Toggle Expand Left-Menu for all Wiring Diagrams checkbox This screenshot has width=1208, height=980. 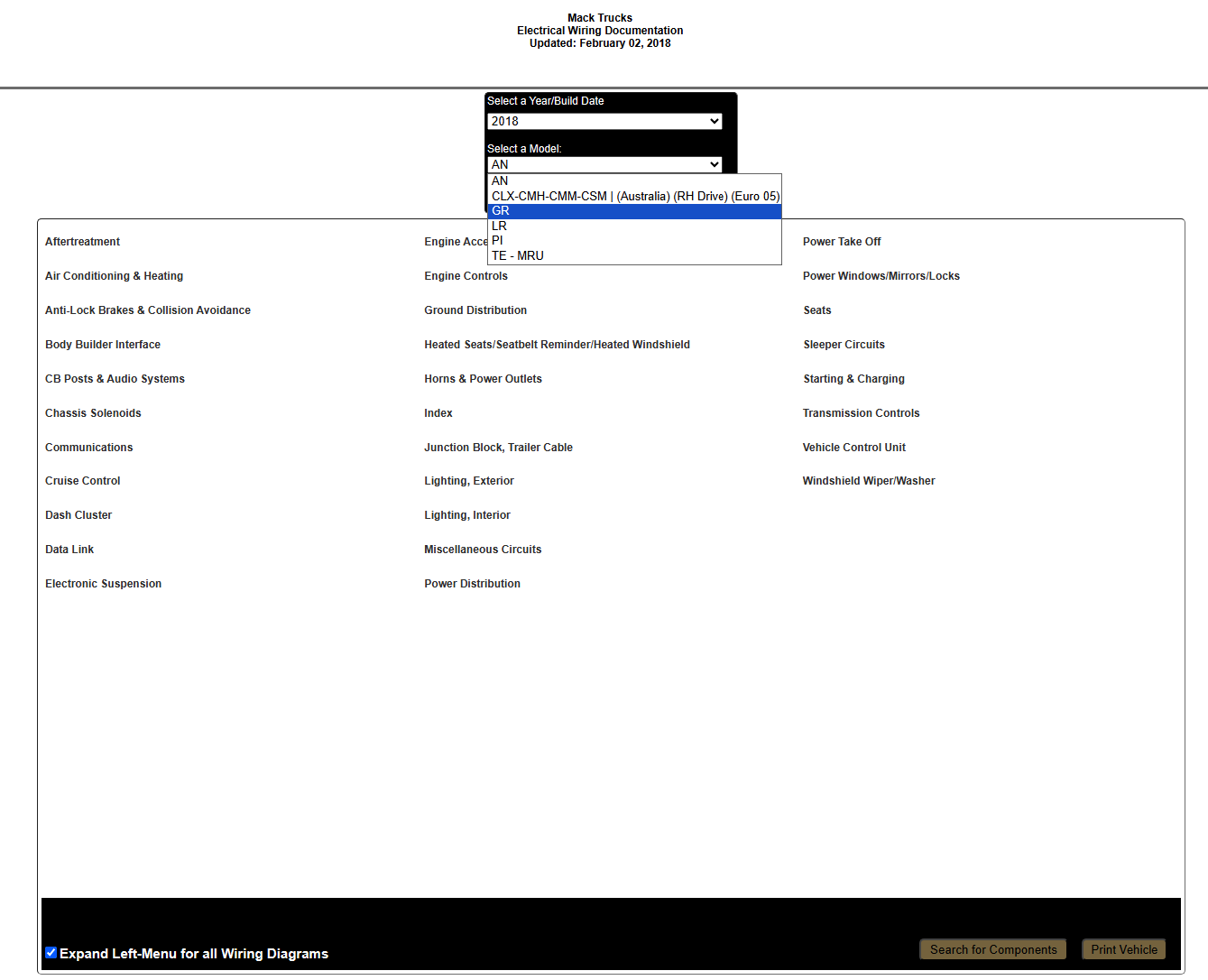pyautogui.click(x=51, y=953)
